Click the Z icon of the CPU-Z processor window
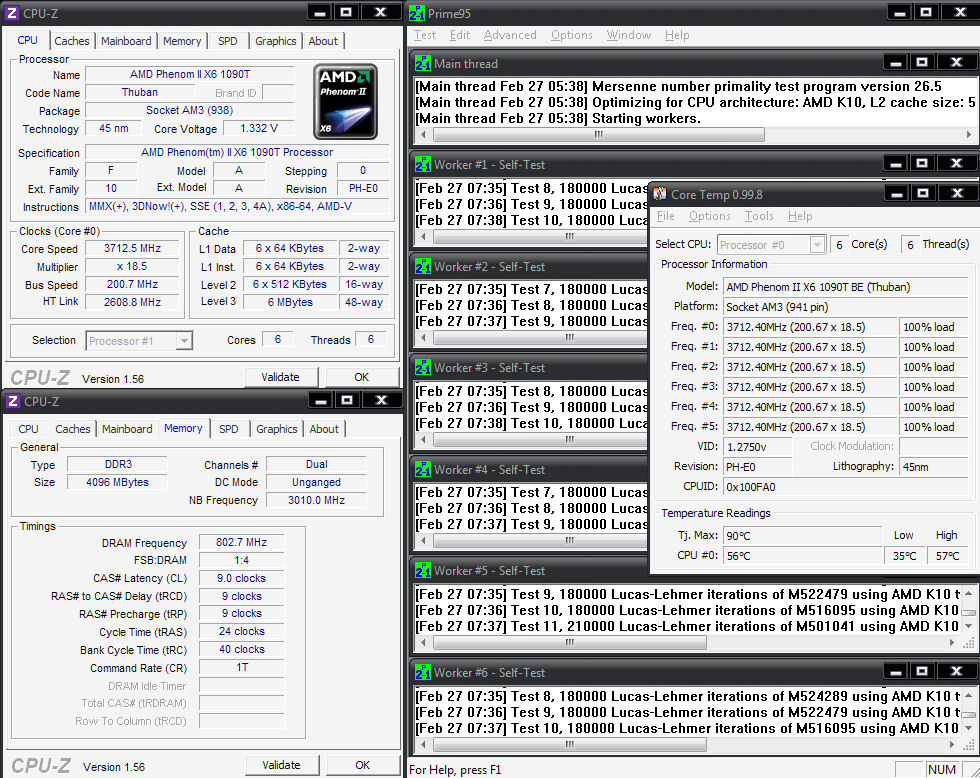This screenshot has width=980, height=778. [x=12, y=13]
